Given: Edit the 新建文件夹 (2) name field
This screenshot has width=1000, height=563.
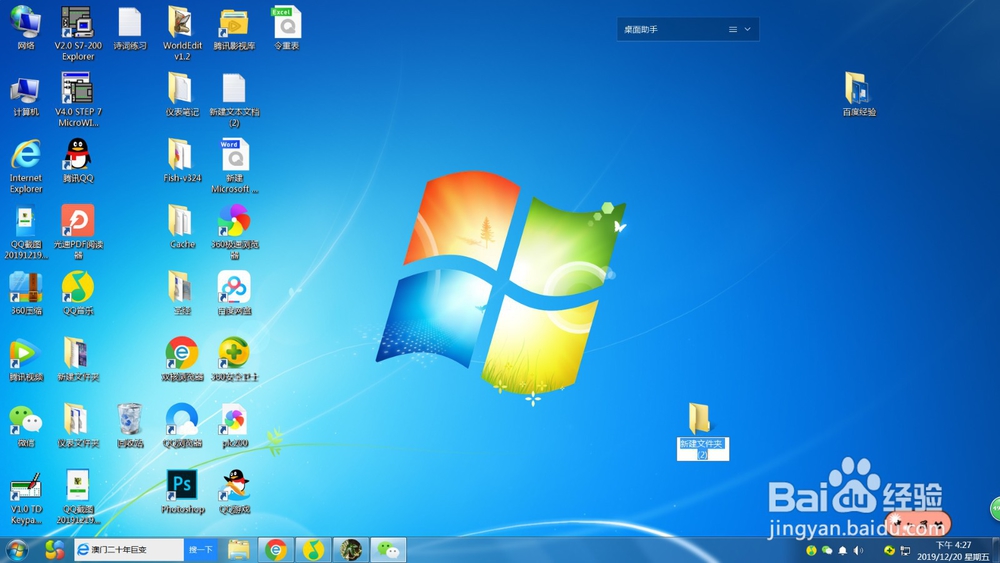Looking at the screenshot, I should coord(702,449).
